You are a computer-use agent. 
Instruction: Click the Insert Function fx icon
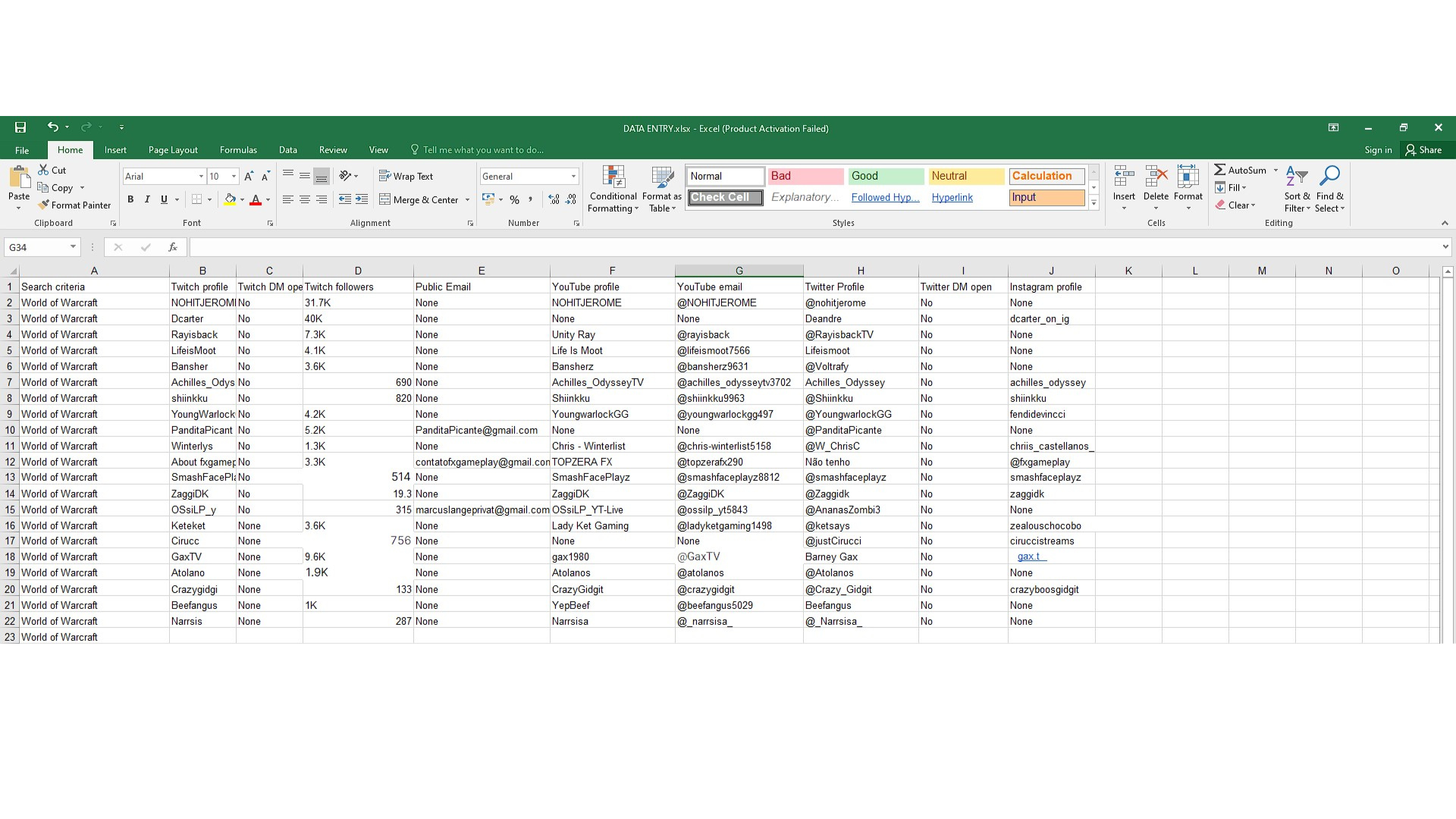[x=173, y=247]
